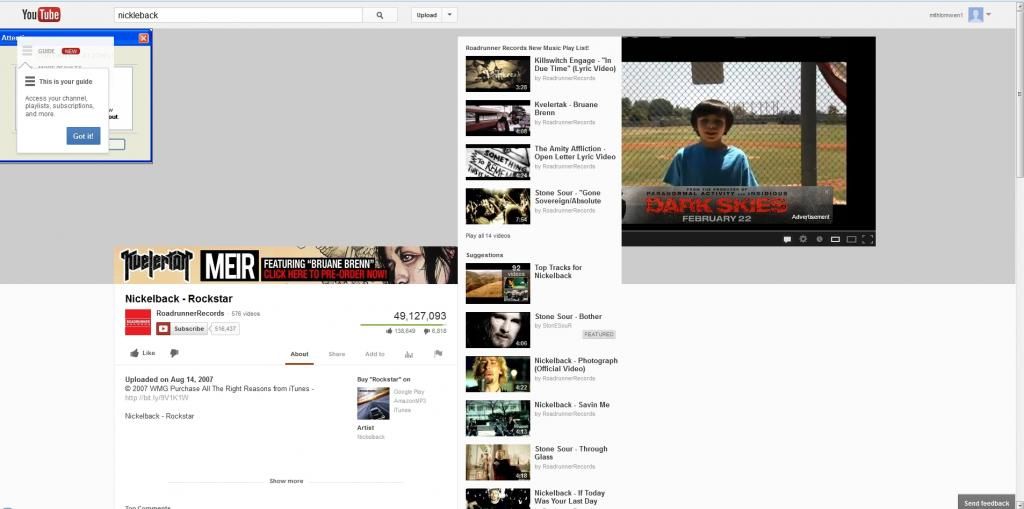This screenshot has width=1024, height=509.
Task: Click the thumbs-down dislike icon
Action: (x=174, y=353)
